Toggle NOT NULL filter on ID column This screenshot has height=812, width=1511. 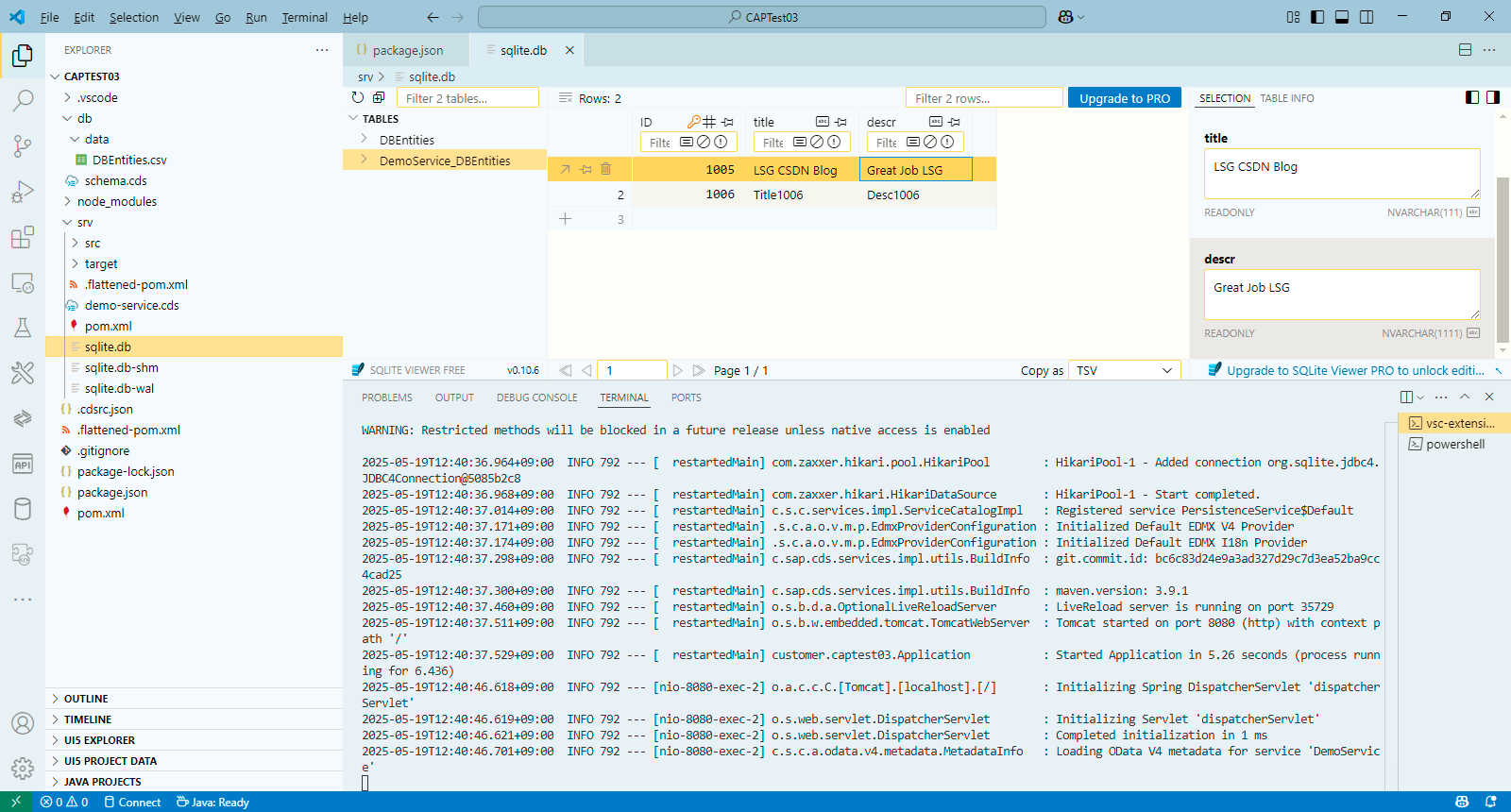pos(721,142)
